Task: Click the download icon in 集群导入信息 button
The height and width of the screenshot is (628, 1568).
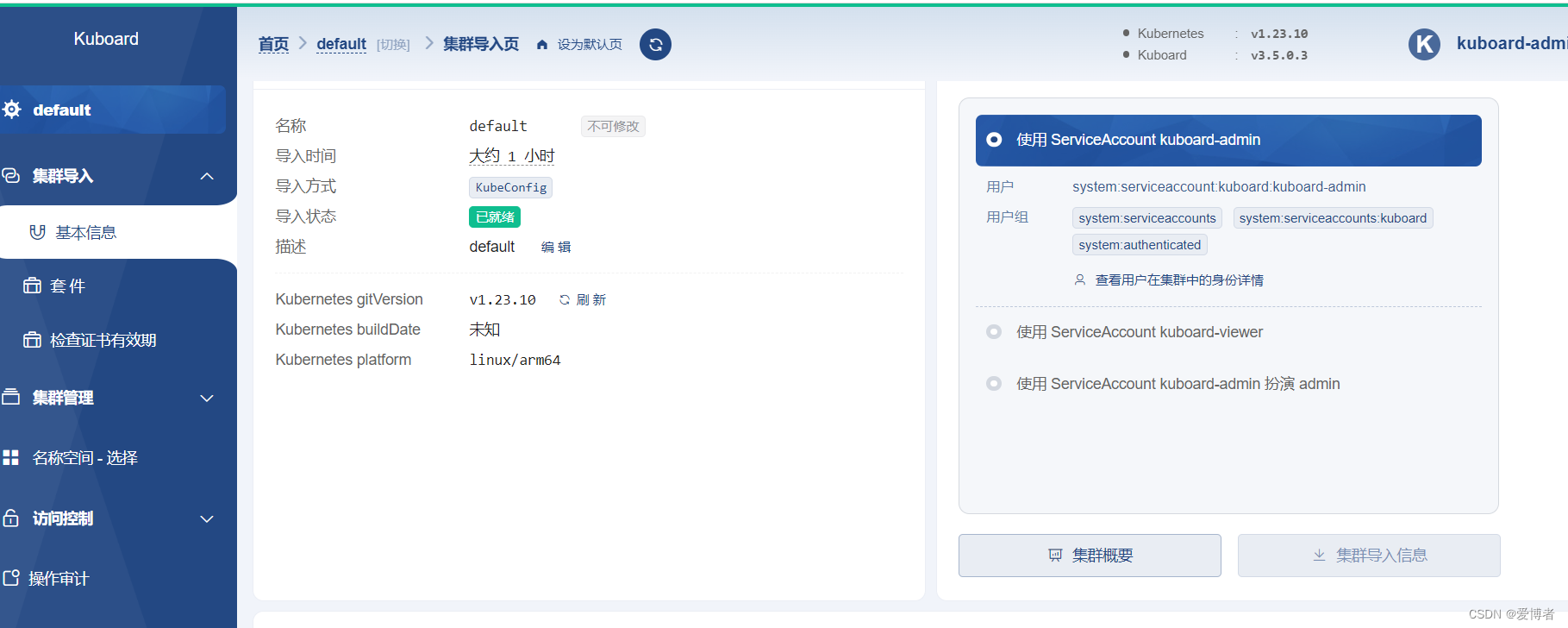Action: (1319, 556)
